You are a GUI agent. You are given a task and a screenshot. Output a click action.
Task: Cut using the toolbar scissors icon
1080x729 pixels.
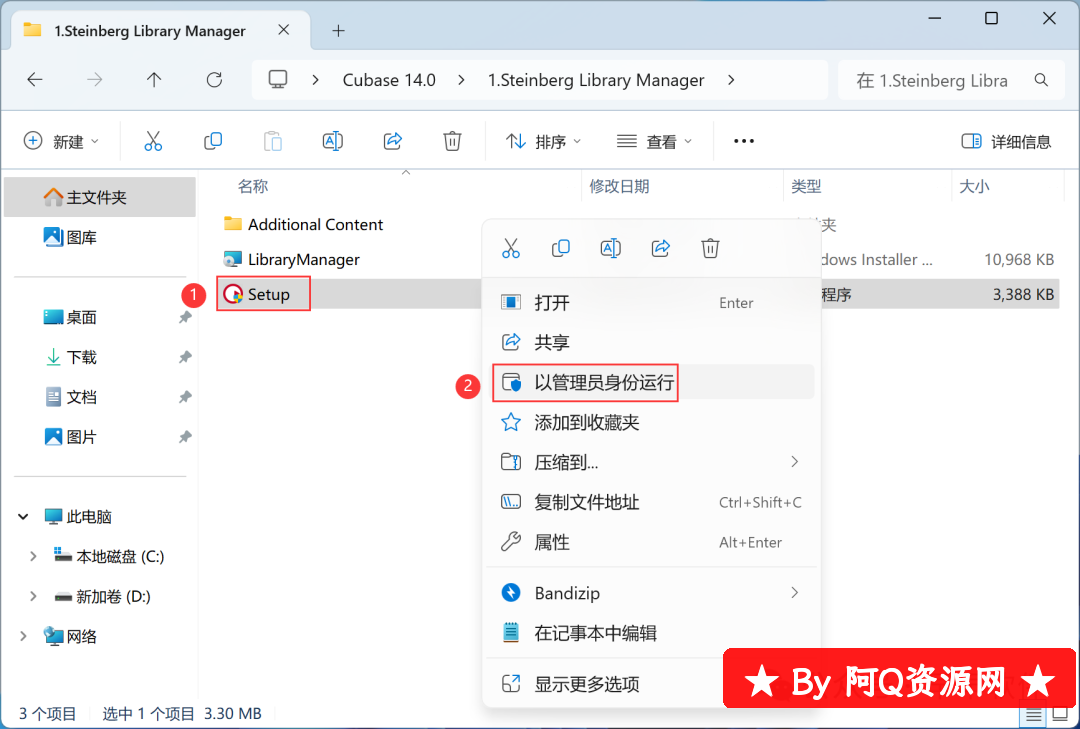(153, 141)
